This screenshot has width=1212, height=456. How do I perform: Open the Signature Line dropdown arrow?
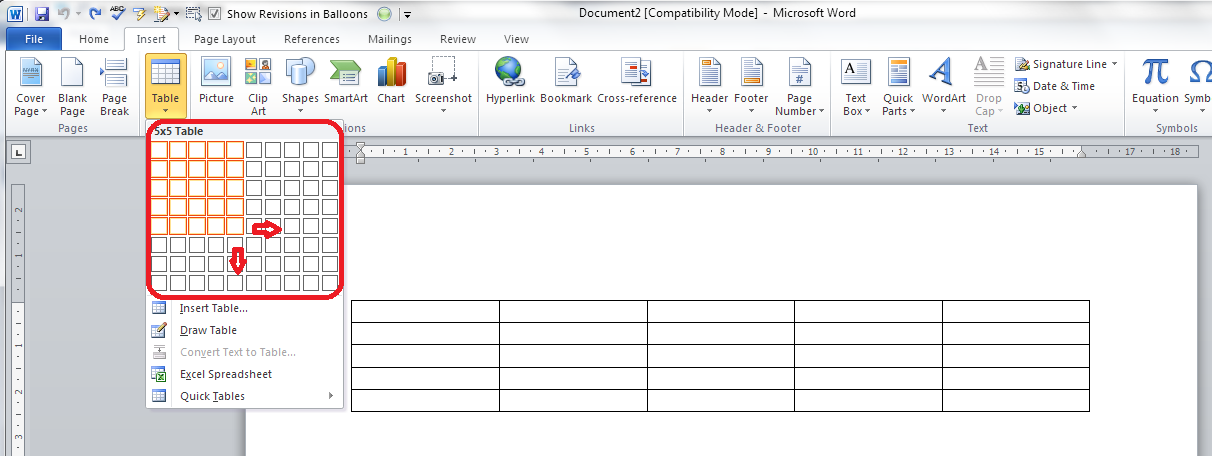click(x=1115, y=64)
